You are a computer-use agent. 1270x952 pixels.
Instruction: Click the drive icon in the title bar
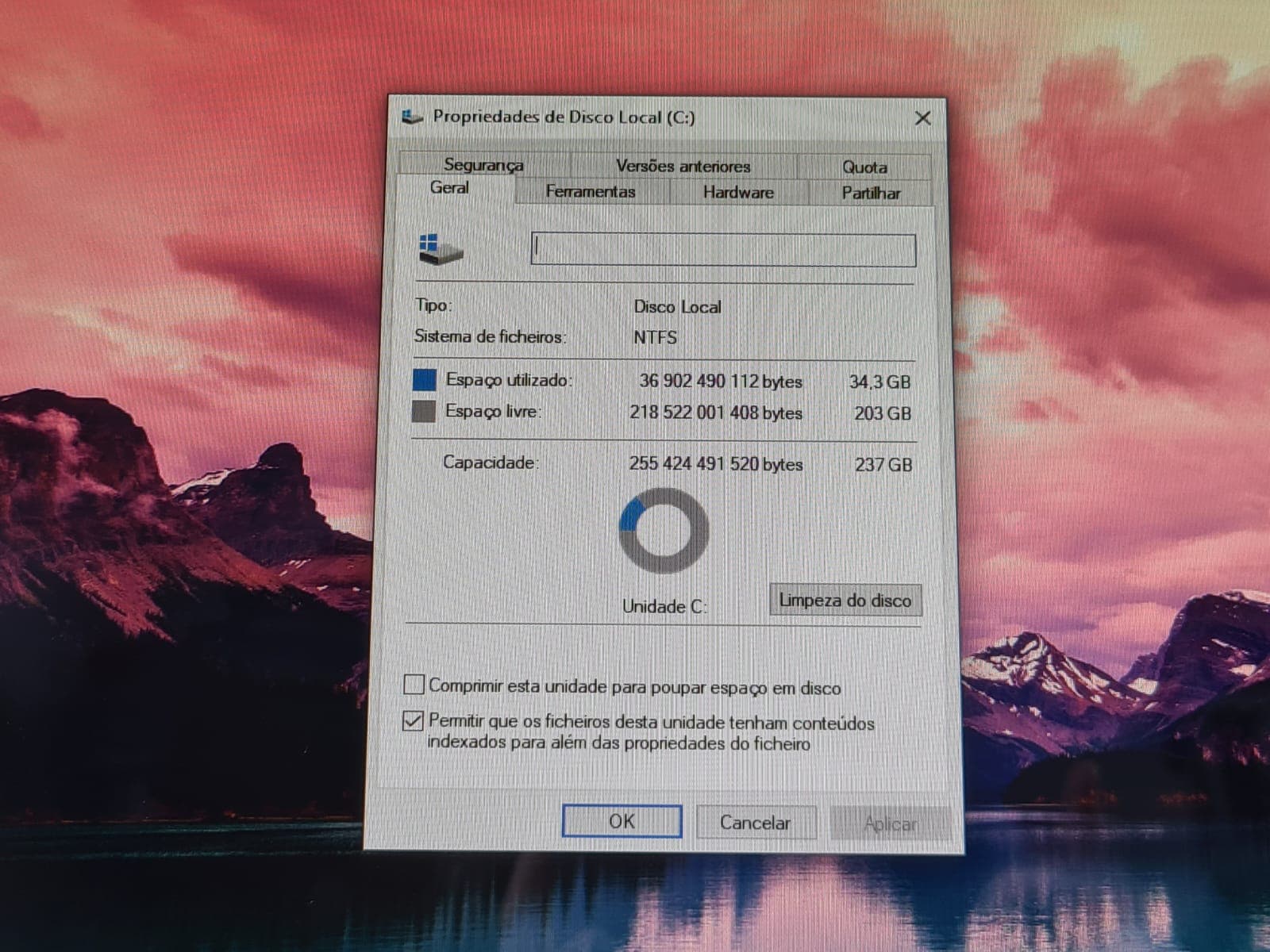pos(412,117)
